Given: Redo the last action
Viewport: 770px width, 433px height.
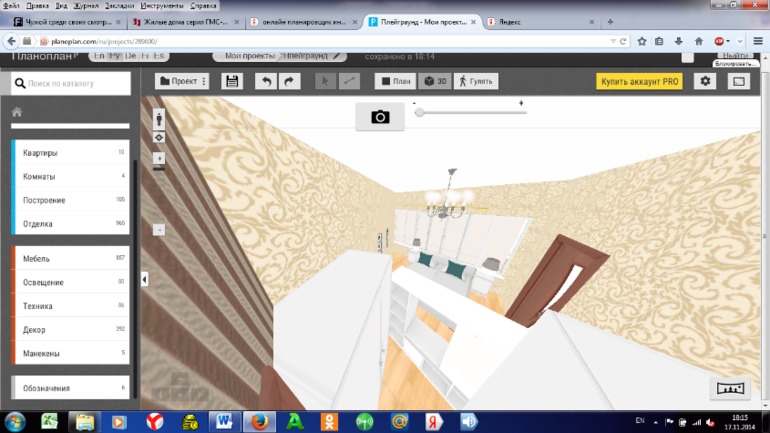Looking at the screenshot, I should click(x=289, y=81).
